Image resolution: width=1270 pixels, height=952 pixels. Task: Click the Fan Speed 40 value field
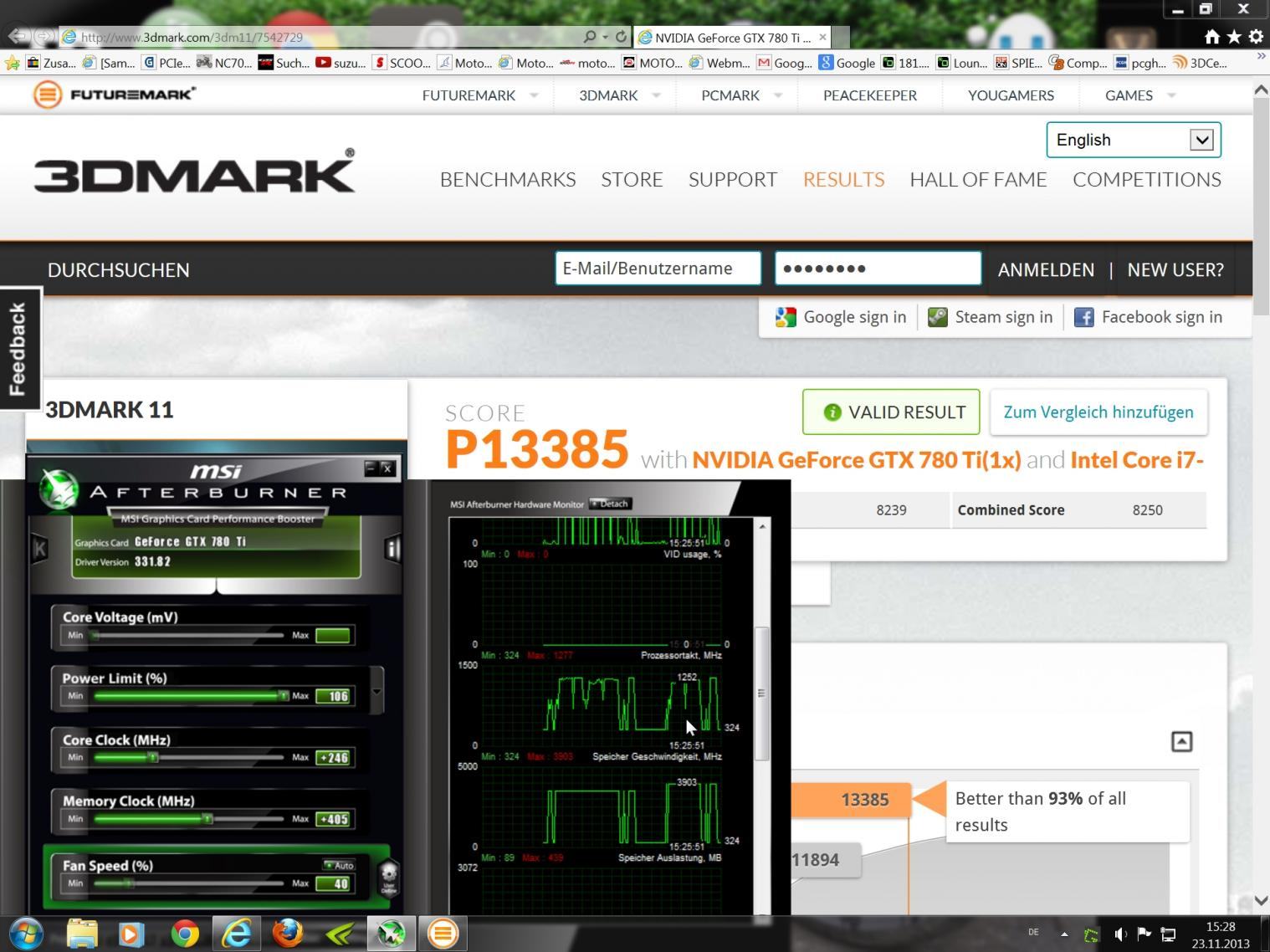click(x=334, y=883)
